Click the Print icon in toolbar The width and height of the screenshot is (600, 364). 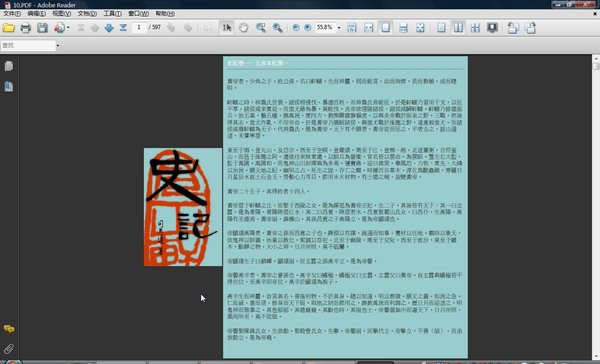(26, 28)
